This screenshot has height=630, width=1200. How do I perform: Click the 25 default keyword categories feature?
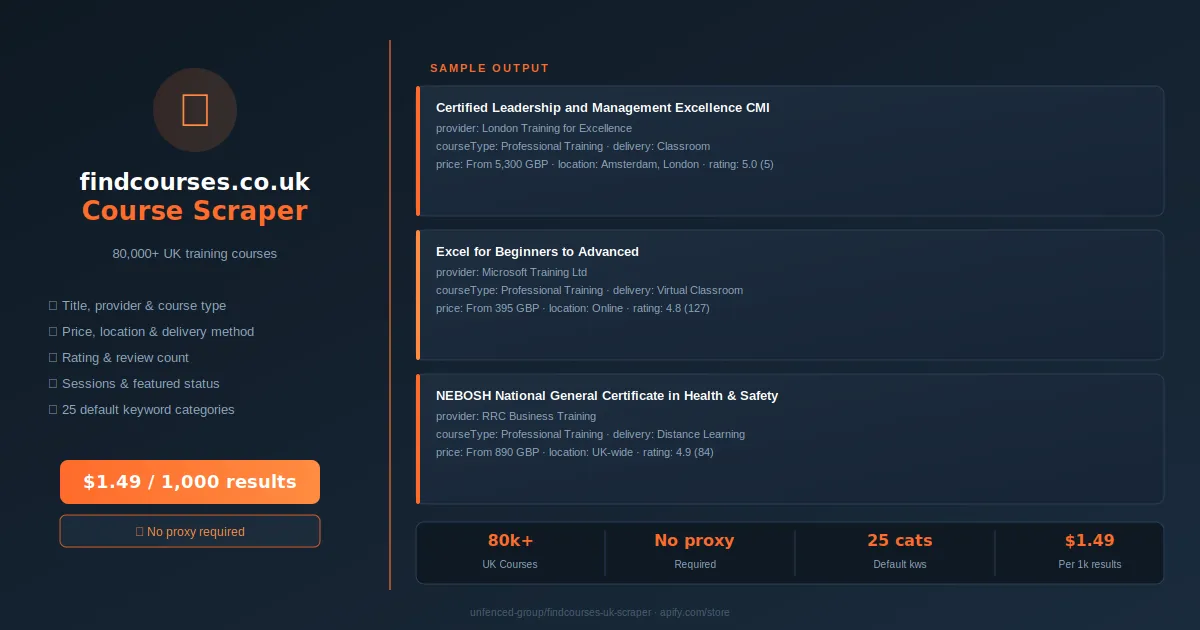(x=141, y=410)
